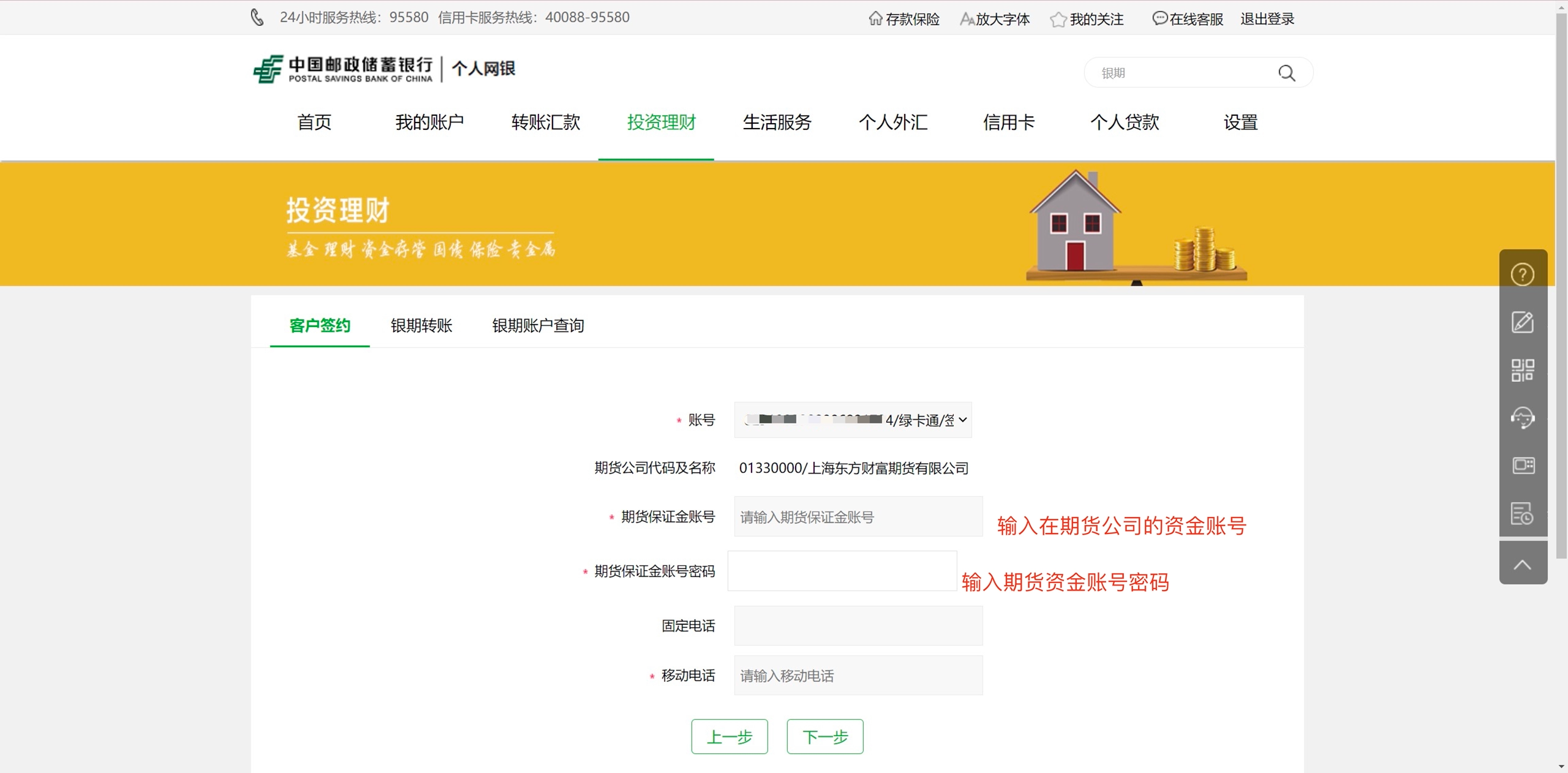Click the 期货公司代码及名称 label
This screenshot has height=773, width=1568.
[x=655, y=468]
